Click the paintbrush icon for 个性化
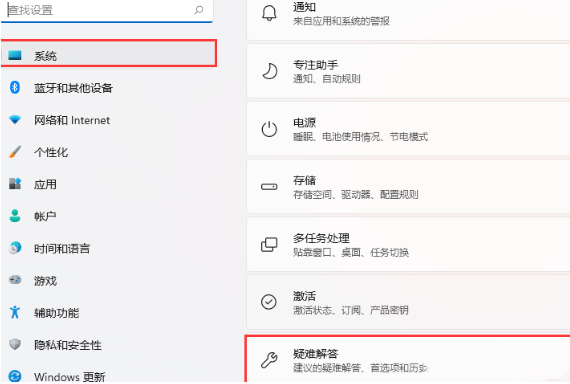Screen dimensions: 570x384 15,152
